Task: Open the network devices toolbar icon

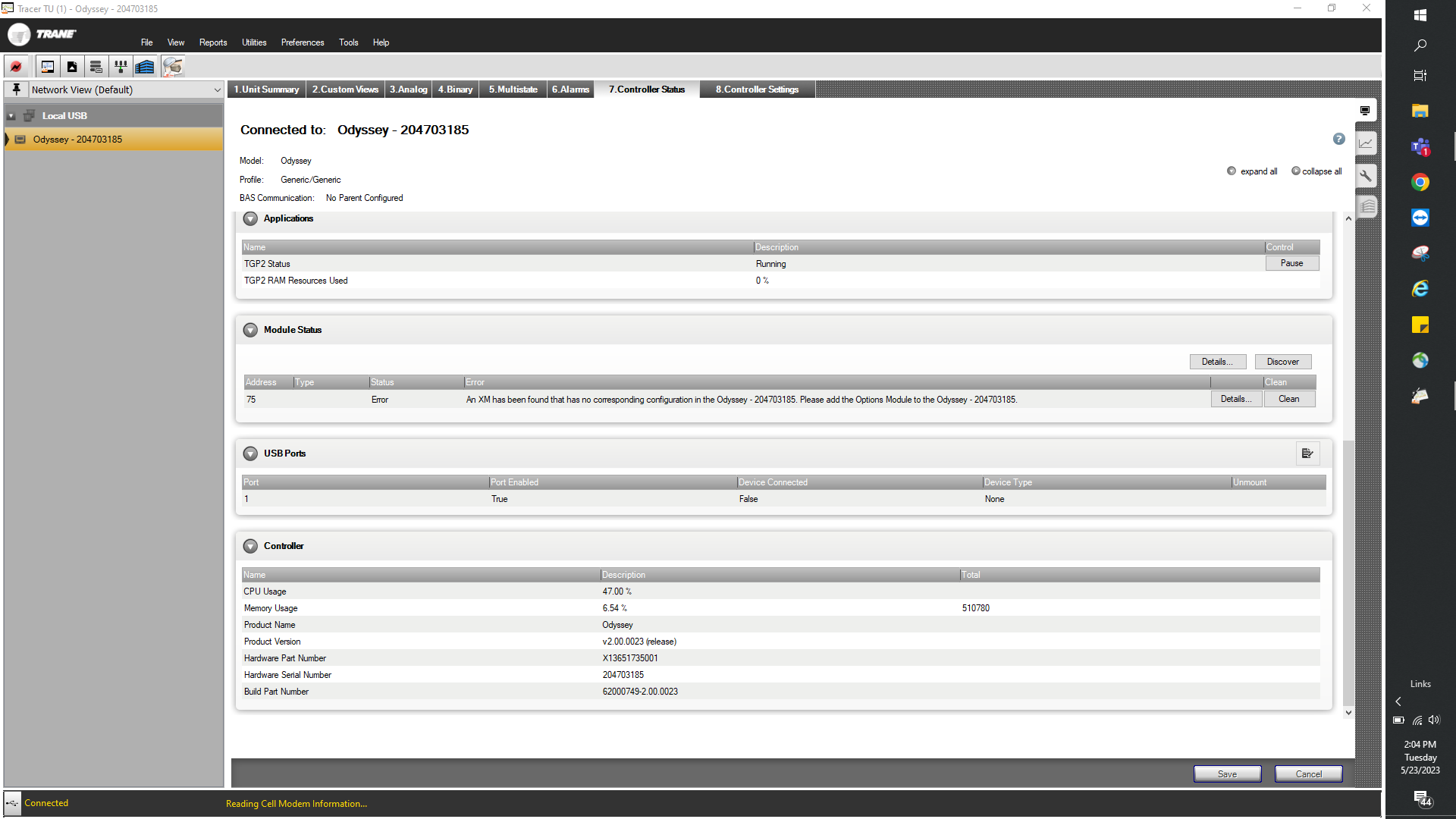Action: (121, 66)
